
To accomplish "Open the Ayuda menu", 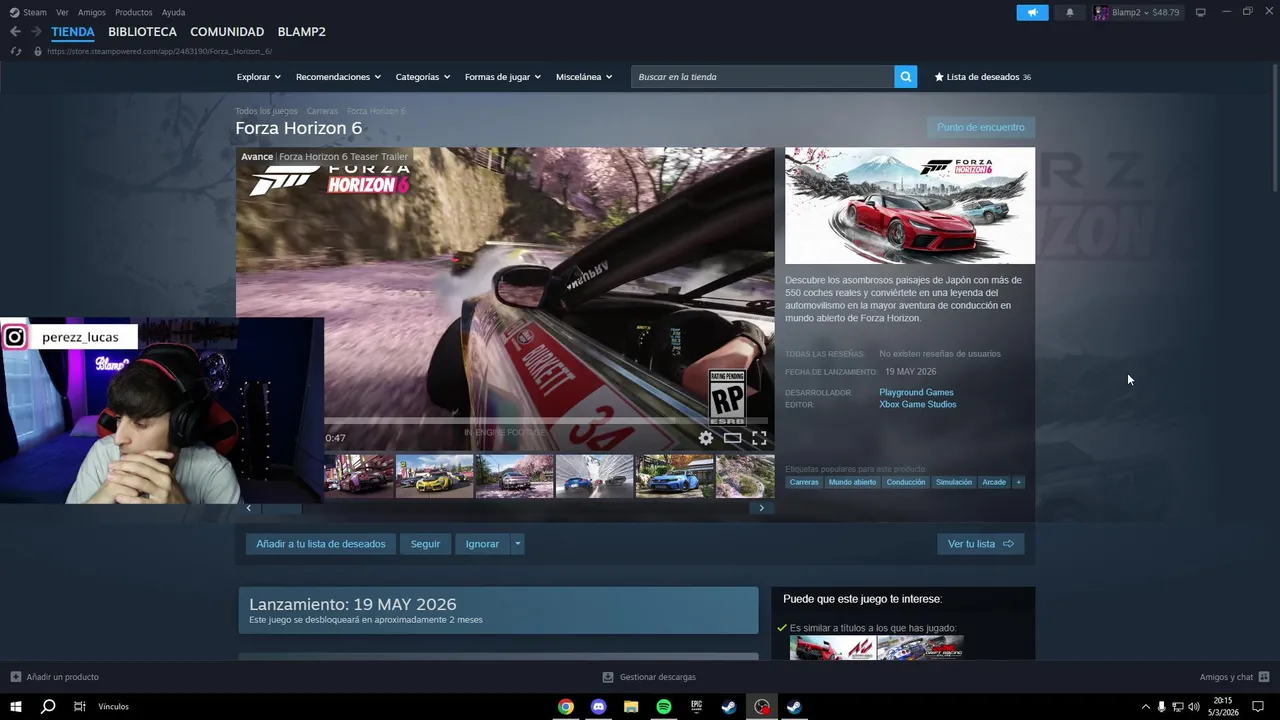I will 173,12.
